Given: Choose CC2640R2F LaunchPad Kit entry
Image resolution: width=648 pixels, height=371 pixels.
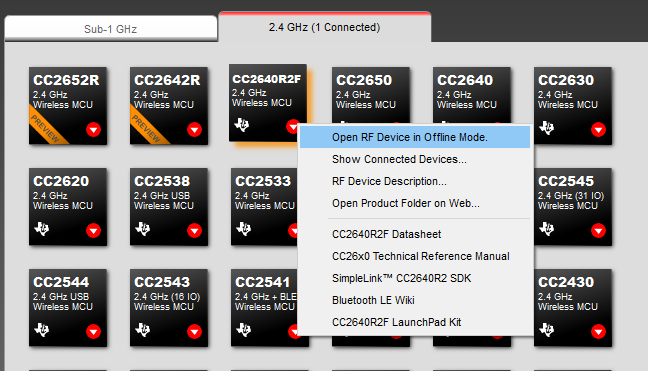Looking at the screenshot, I should click(415, 322).
